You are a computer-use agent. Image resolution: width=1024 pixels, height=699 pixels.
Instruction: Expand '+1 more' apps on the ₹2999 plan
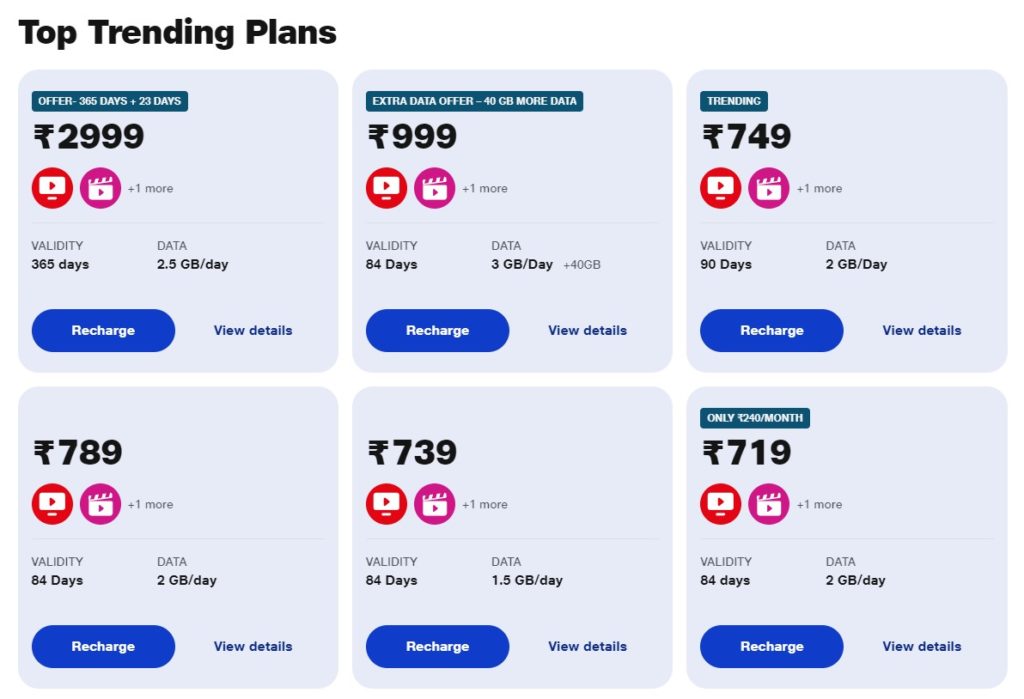tap(150, 188)
